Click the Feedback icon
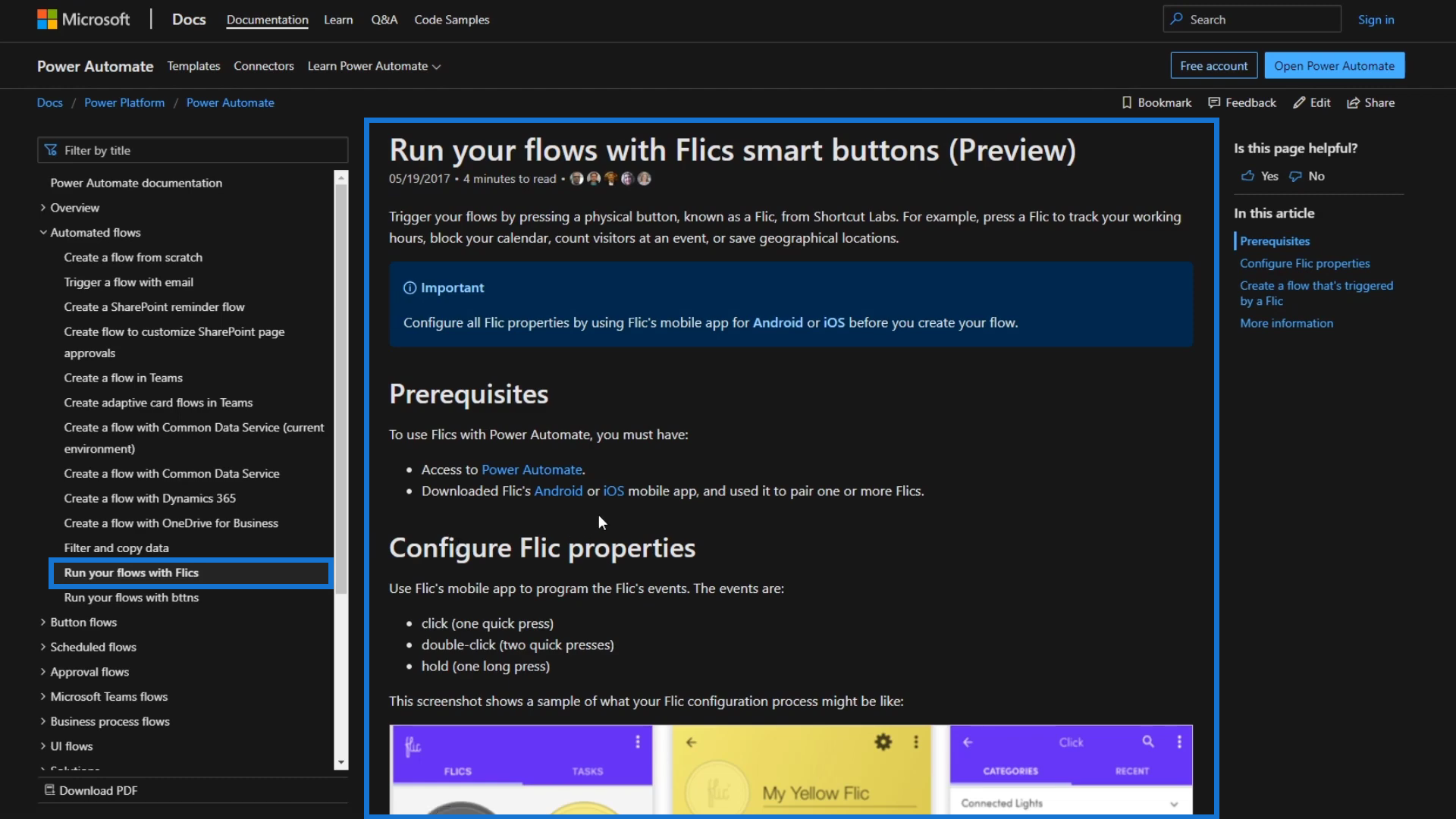Image resolution: width=1456 pixels, height=819 pixels. pyautogui.click(x=1214, y=102)
